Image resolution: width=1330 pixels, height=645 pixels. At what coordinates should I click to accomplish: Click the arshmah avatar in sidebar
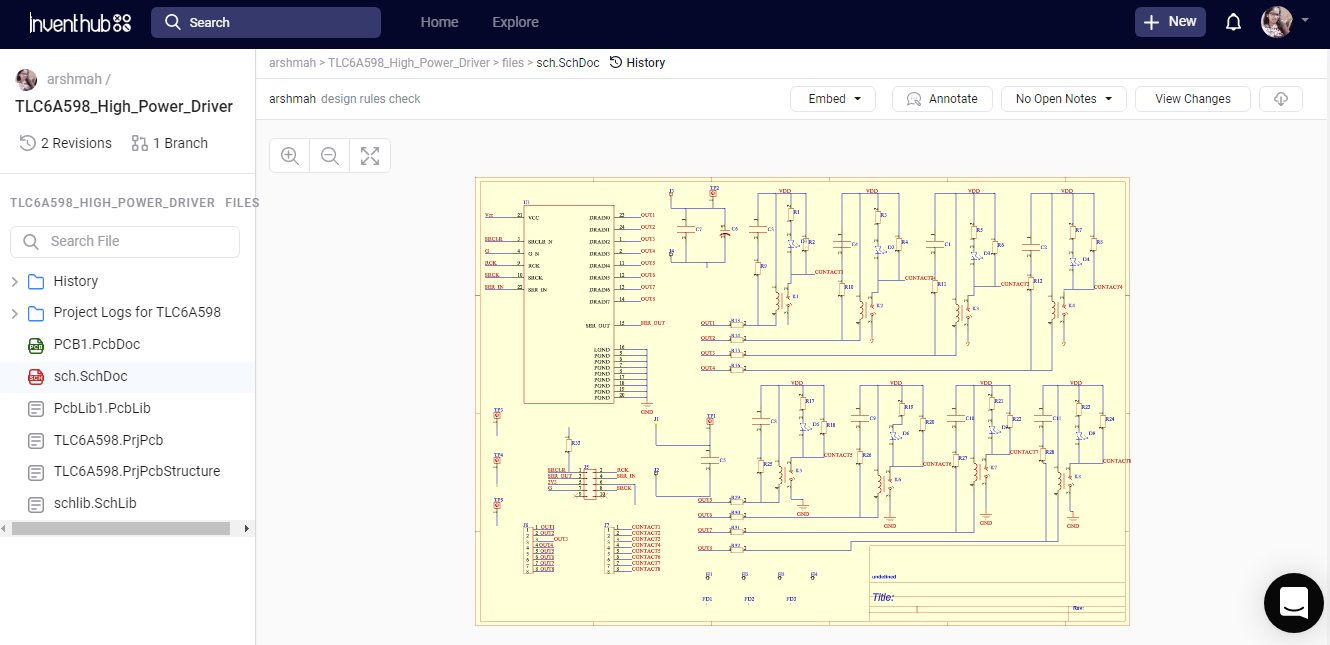pyautogui.click(x=27, y=79)
